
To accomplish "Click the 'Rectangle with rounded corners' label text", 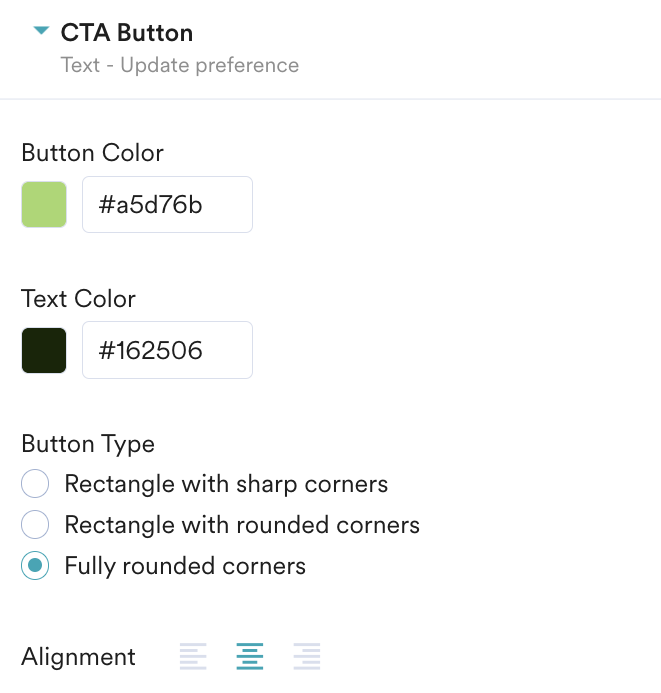I will (x=242, y=525).
